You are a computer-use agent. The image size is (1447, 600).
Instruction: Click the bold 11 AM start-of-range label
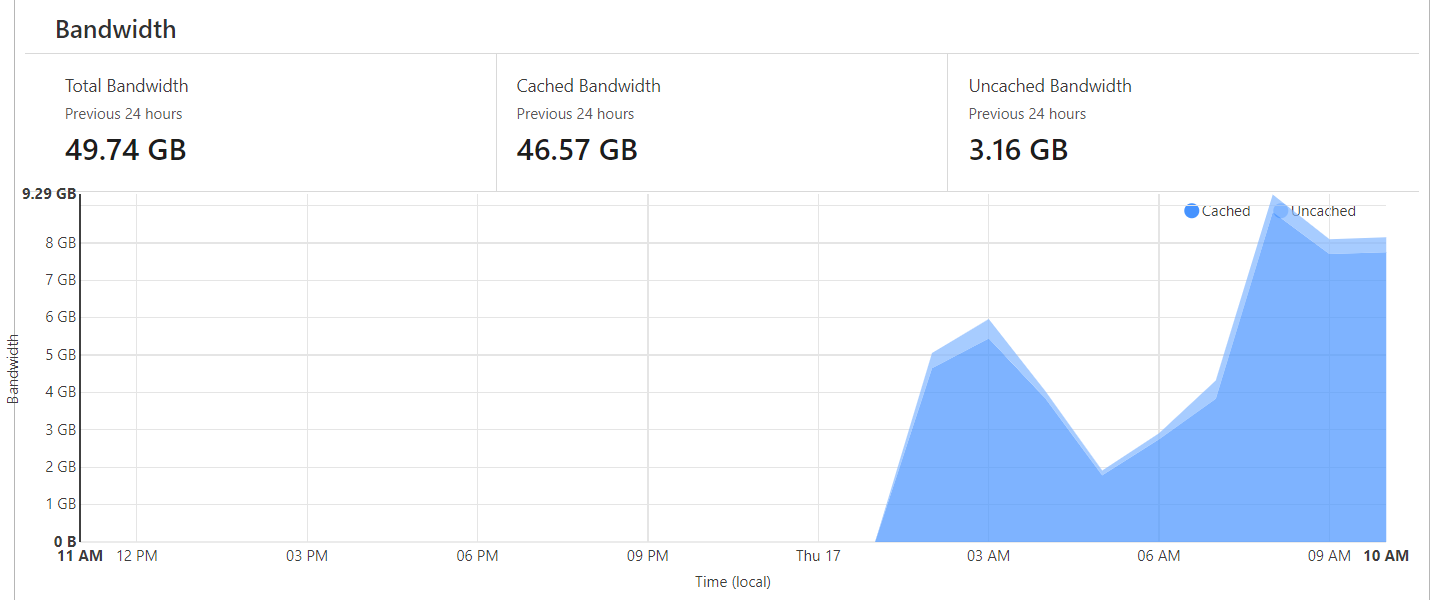coord(80,556)
